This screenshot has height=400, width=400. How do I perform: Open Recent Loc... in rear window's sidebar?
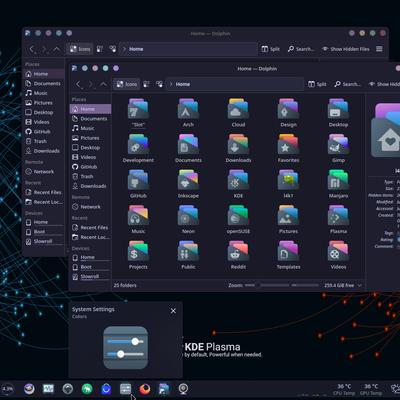(44, 202)
